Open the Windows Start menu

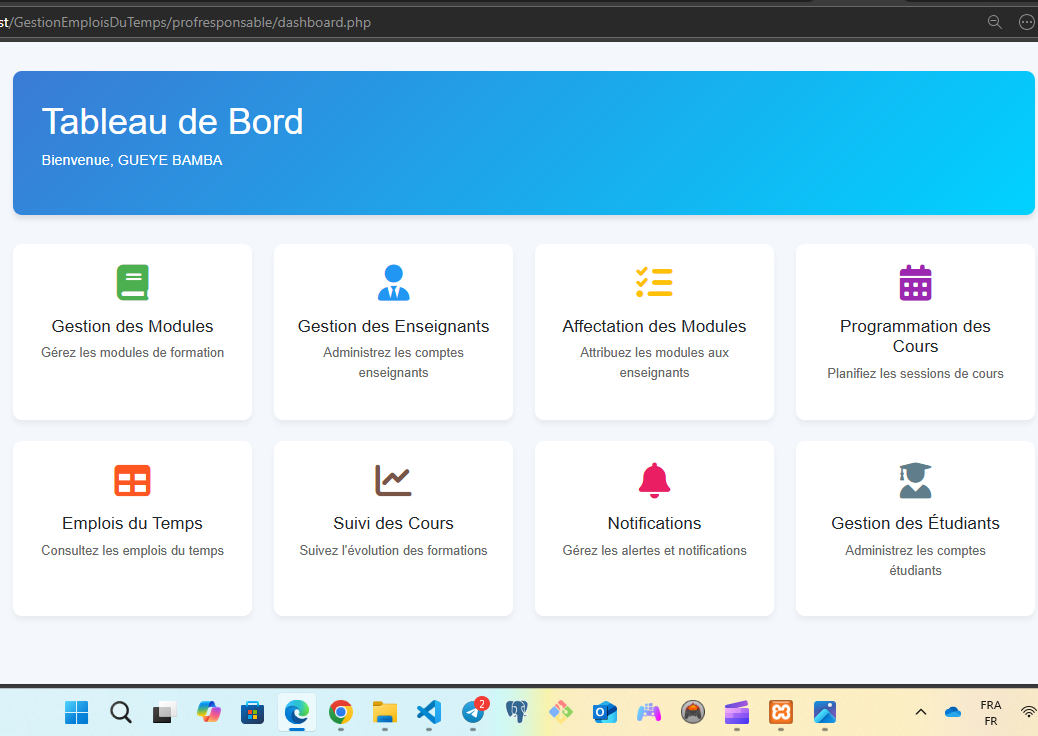coord(77,712)
